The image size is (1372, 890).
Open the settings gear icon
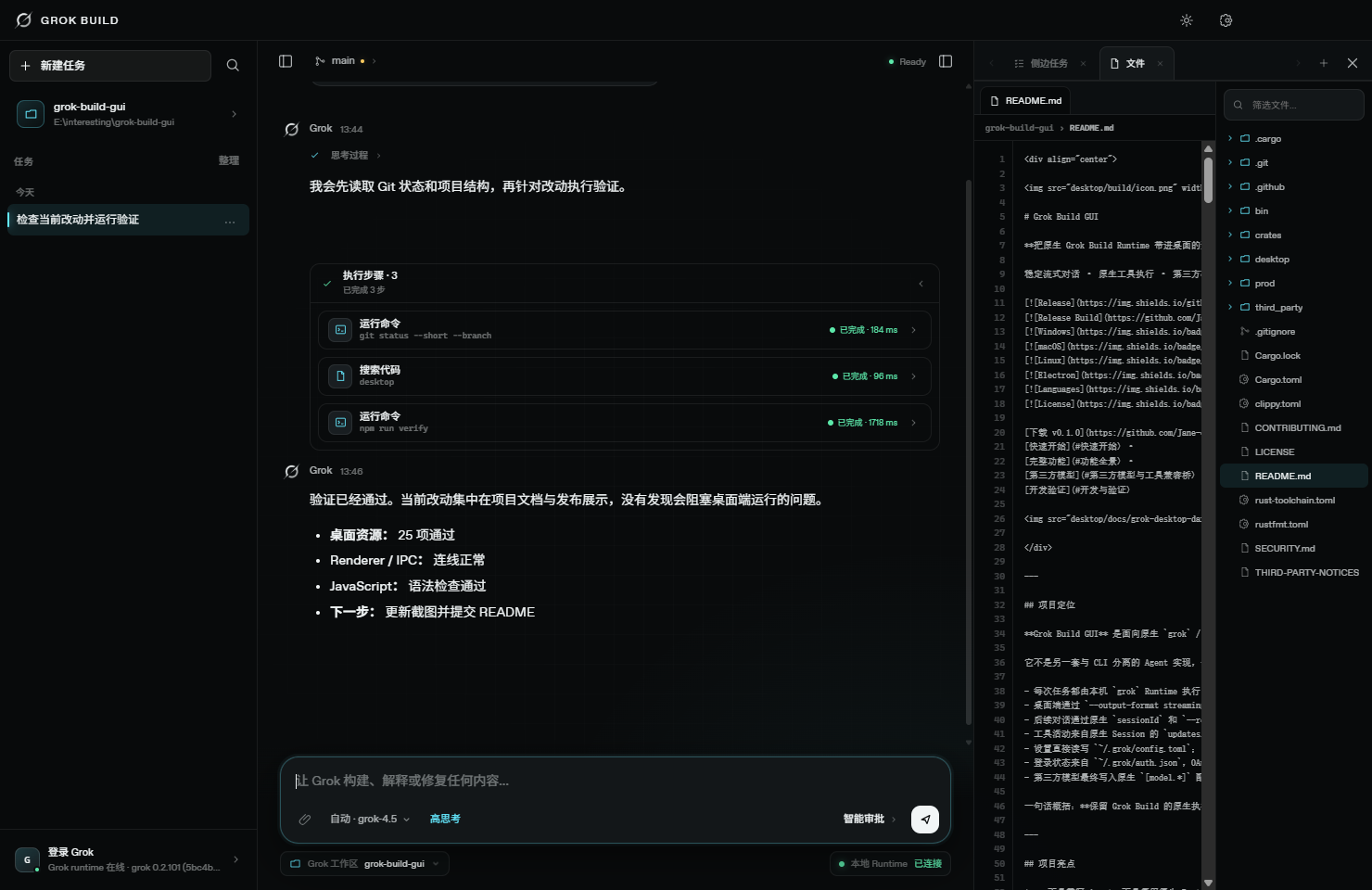[1226, 20]
